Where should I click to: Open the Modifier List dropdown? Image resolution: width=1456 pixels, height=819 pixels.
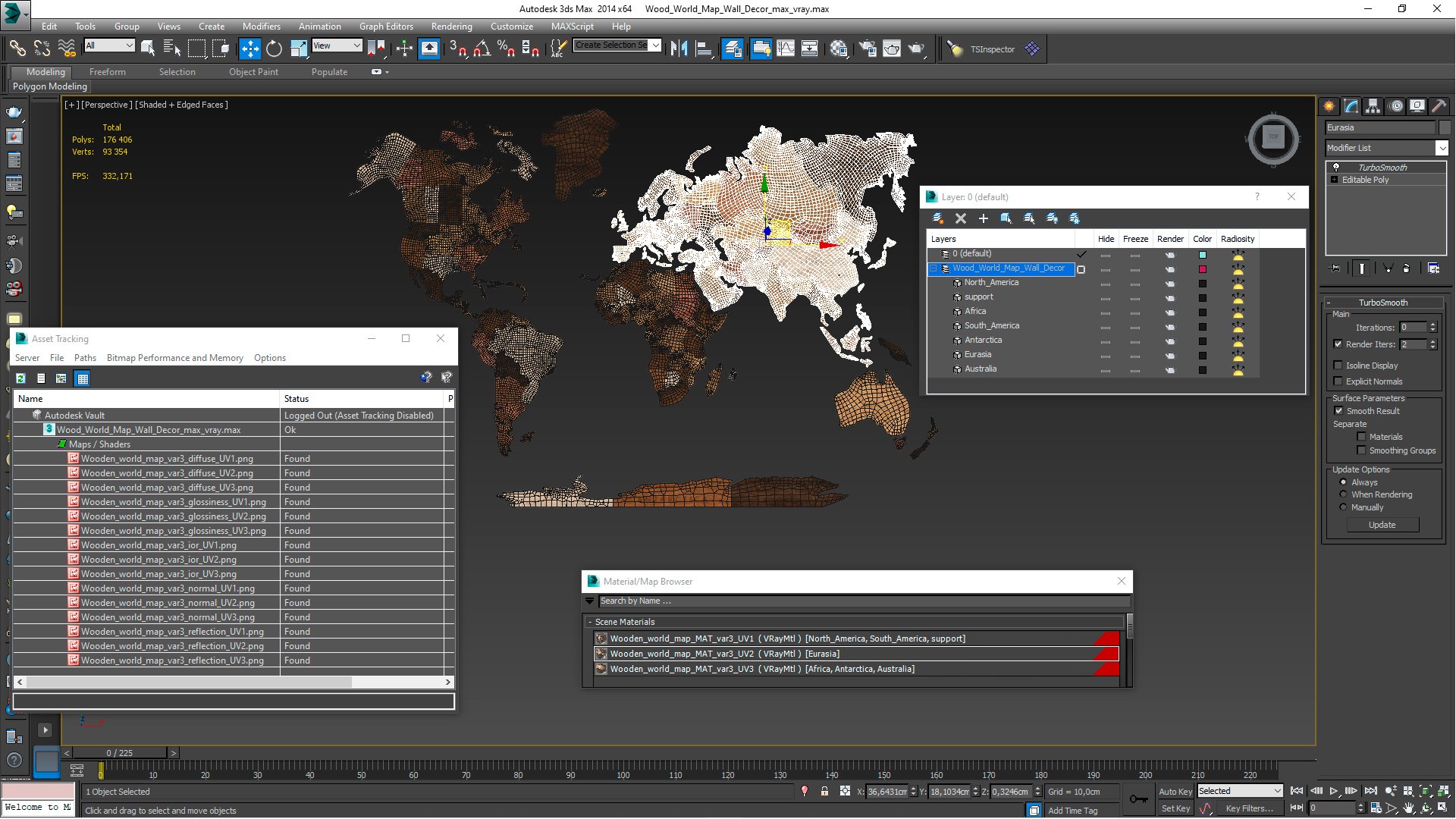click(x=1442, y=148)
